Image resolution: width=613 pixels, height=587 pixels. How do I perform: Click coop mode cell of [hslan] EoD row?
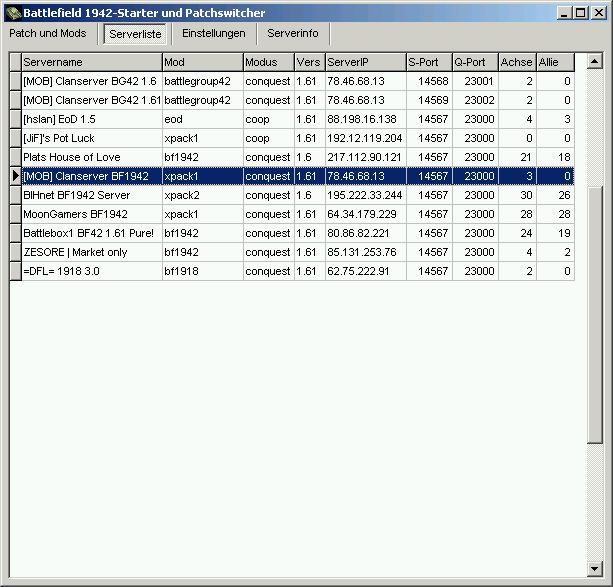point(269,119)
